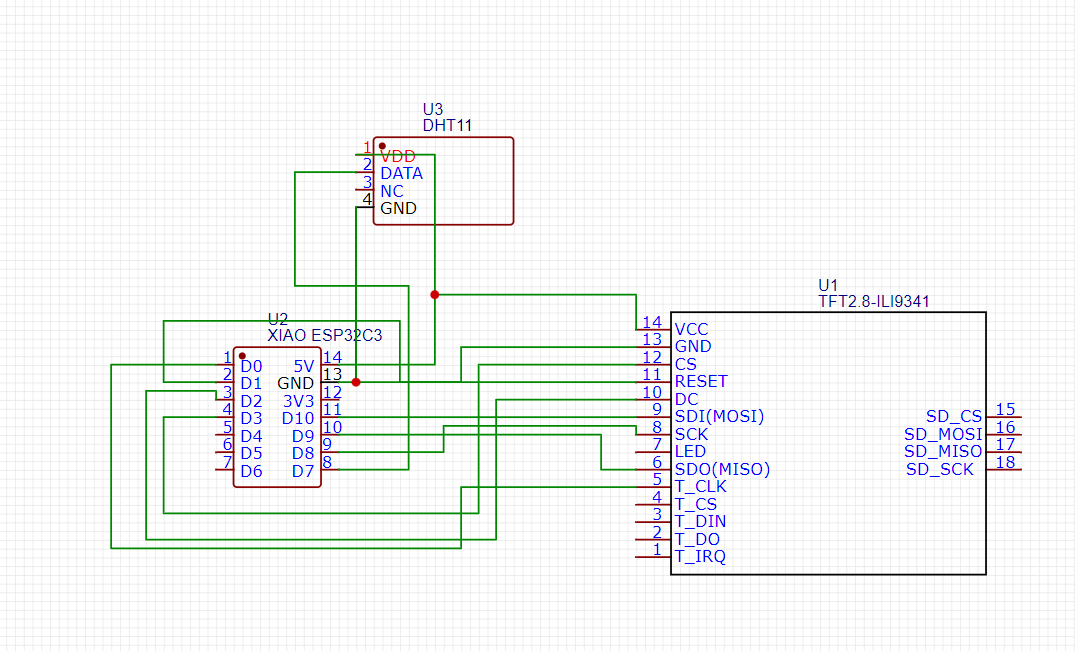Click the SD_SCK pin label
Viewport: 1075px width, 651px height.
(x=940, y=469)
